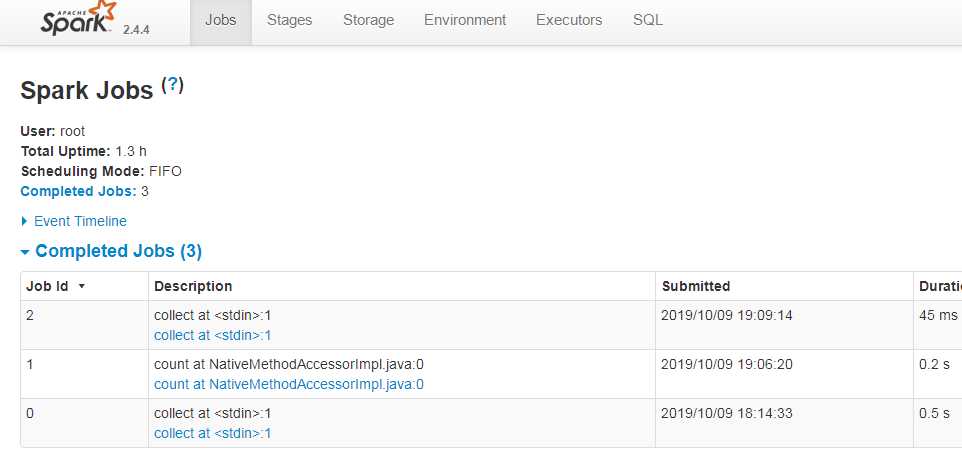
Task: Sort table by Job Id column
Action: 47,286
